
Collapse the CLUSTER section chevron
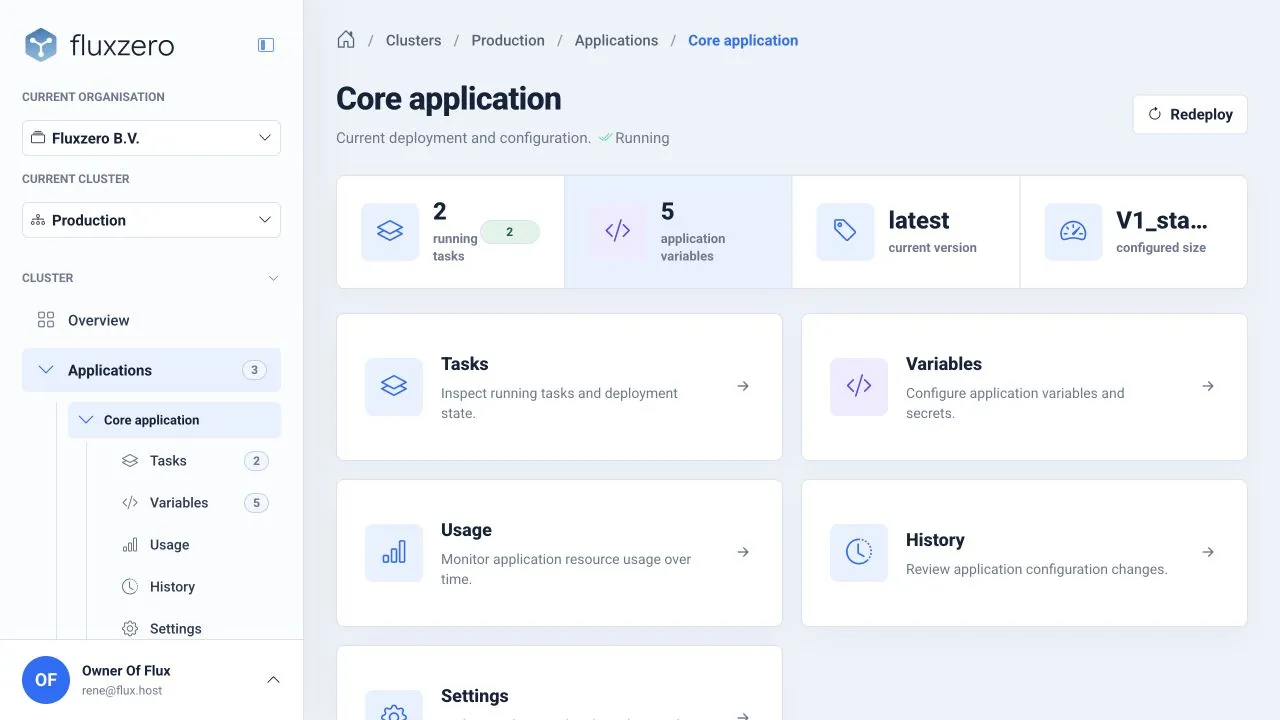273,278
